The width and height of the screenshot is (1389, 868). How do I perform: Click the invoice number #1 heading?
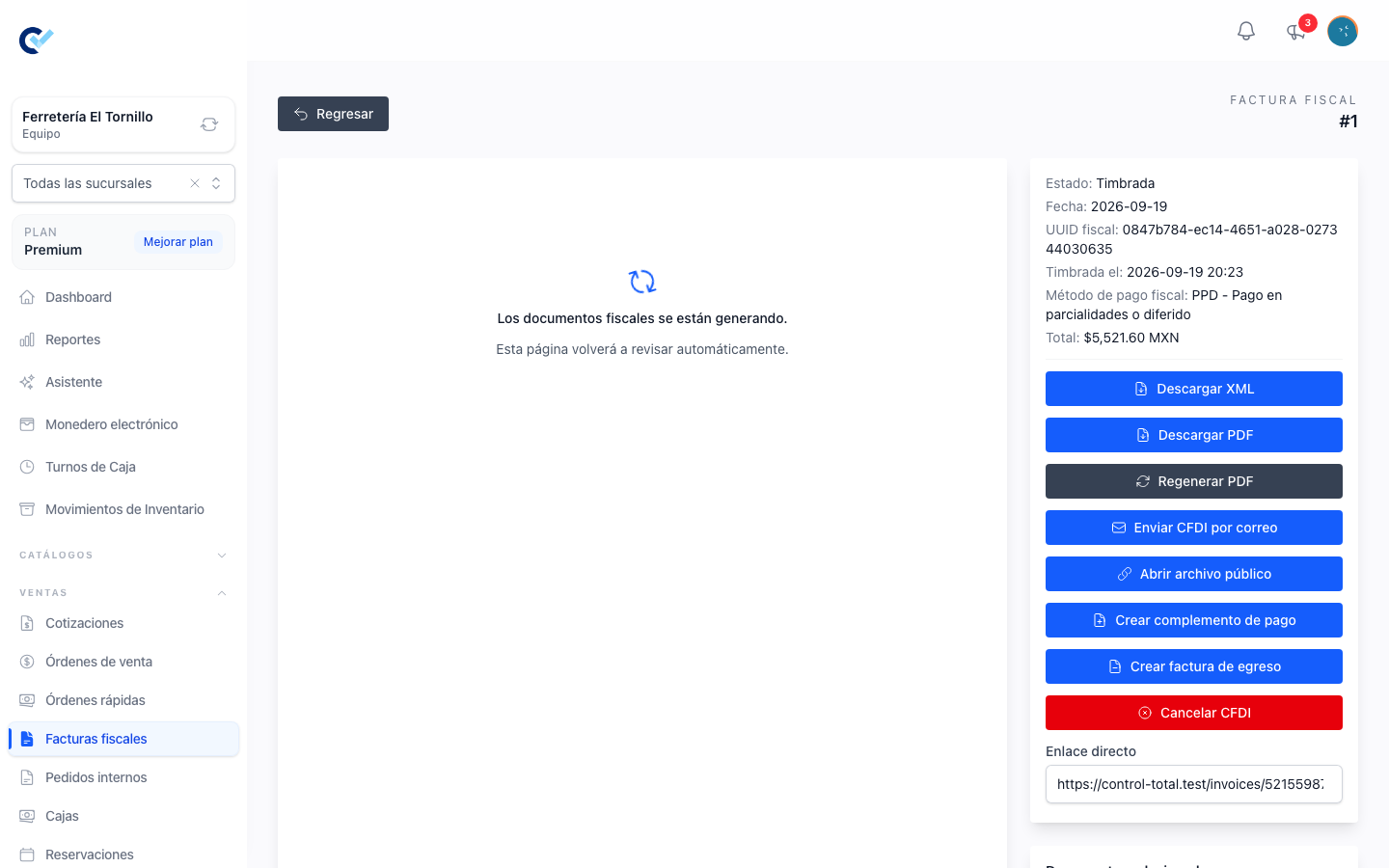1348,122
